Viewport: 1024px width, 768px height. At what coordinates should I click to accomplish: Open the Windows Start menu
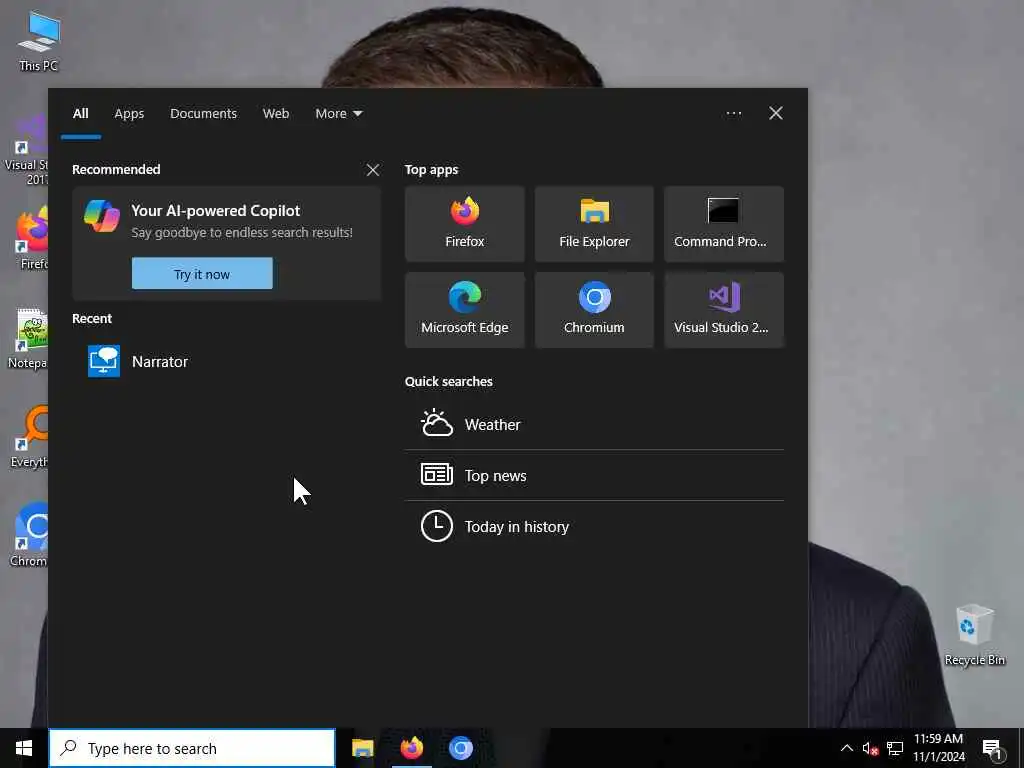(x=24, y=748)
